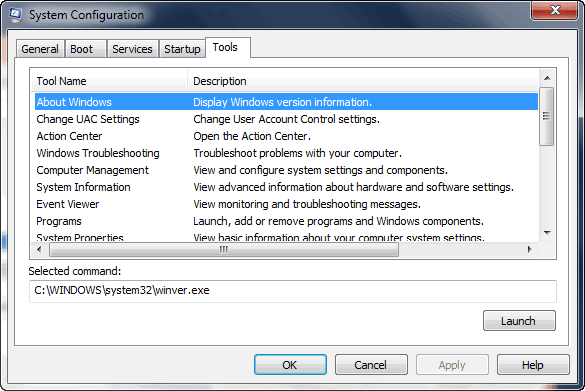Sort by the Tool Name column header
Image resolution: width=585 pixels, height=391 pixels.
coord(109,81)
